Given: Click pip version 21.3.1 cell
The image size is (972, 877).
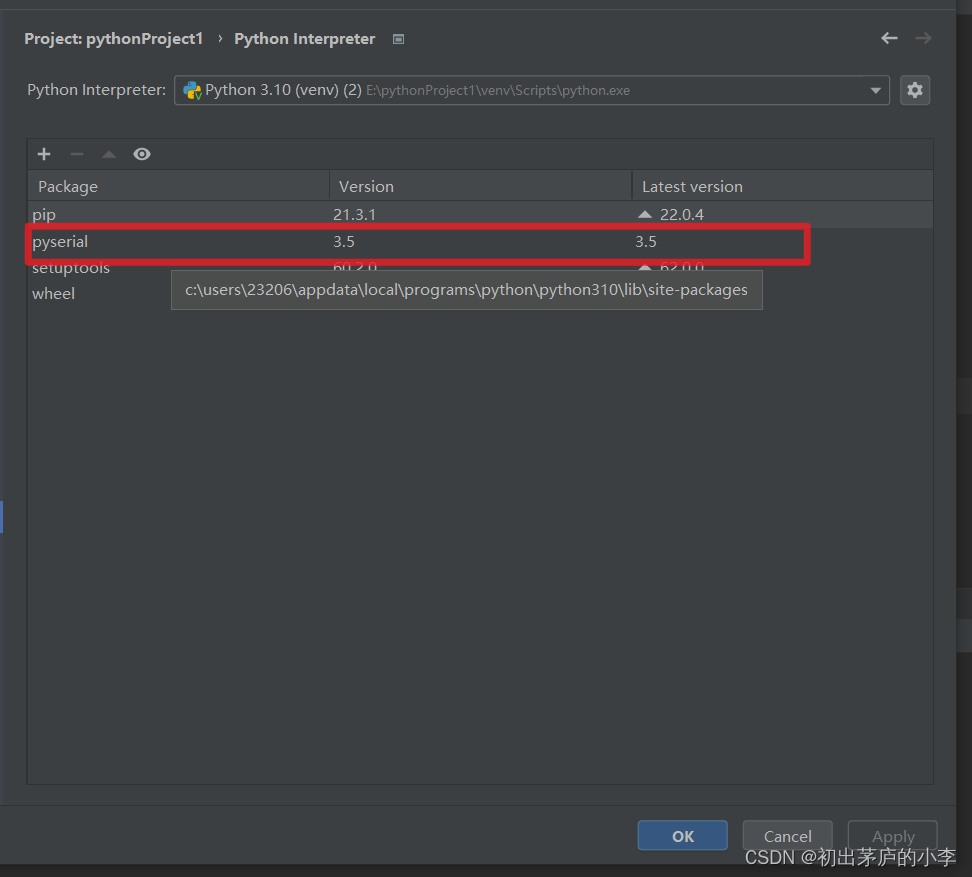Looking at the screenshot, I should [x=354, y=214].
